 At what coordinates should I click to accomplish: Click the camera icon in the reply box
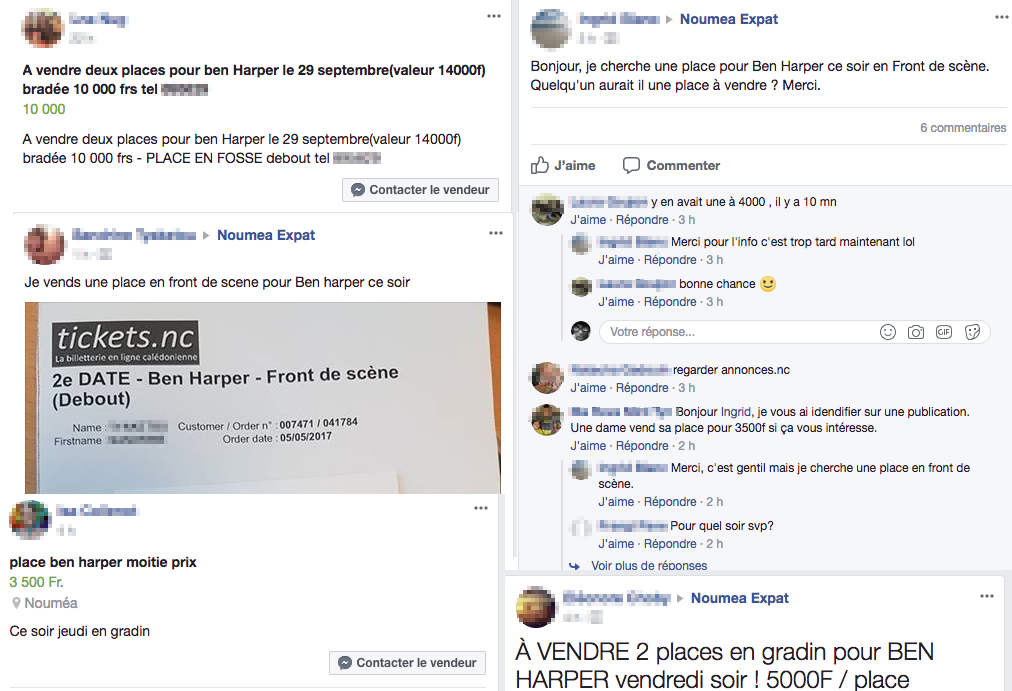point(916,332)
